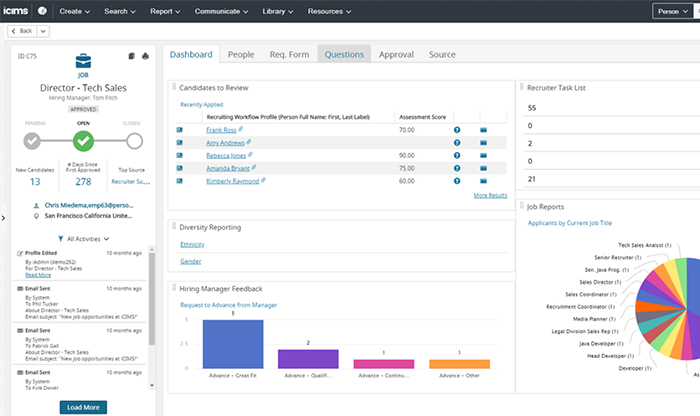Click the blue Advance - Great Fit bar
Viewport: 700px width, 416px height.
click(233, 343)
